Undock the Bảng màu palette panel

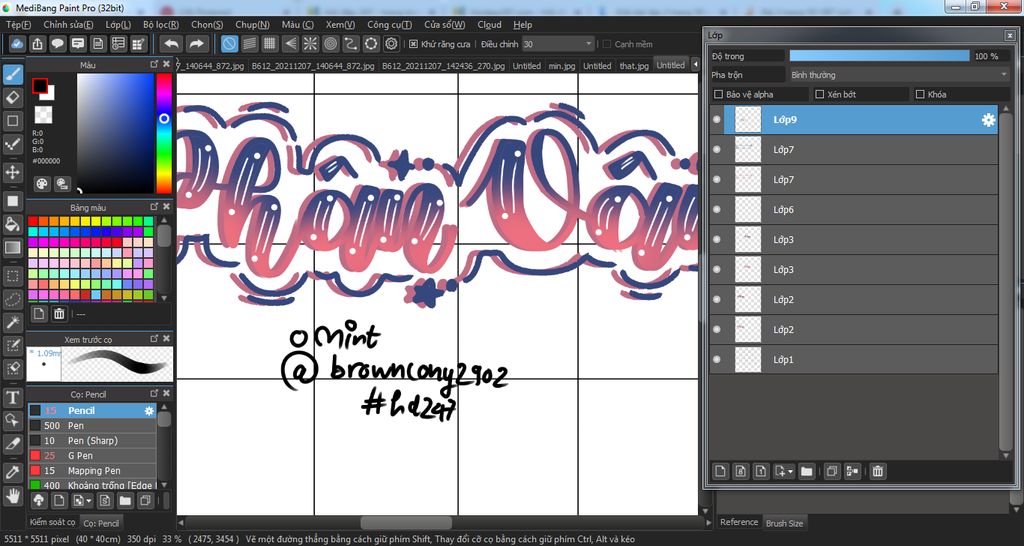point(154,207)
